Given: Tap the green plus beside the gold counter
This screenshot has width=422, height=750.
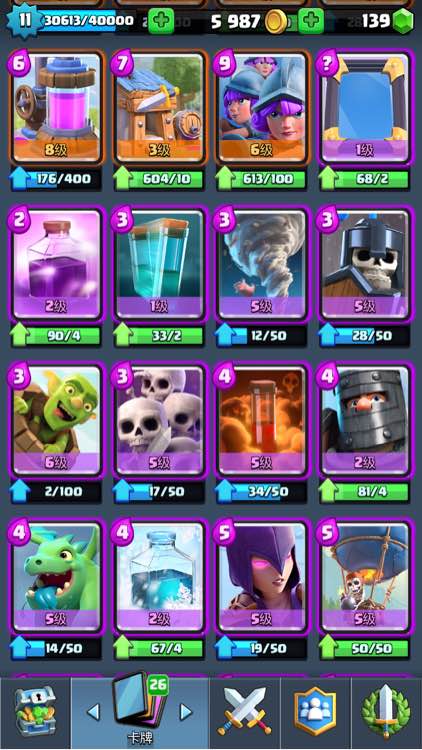Looking at the screenshot, I should [x=311, y=21].
